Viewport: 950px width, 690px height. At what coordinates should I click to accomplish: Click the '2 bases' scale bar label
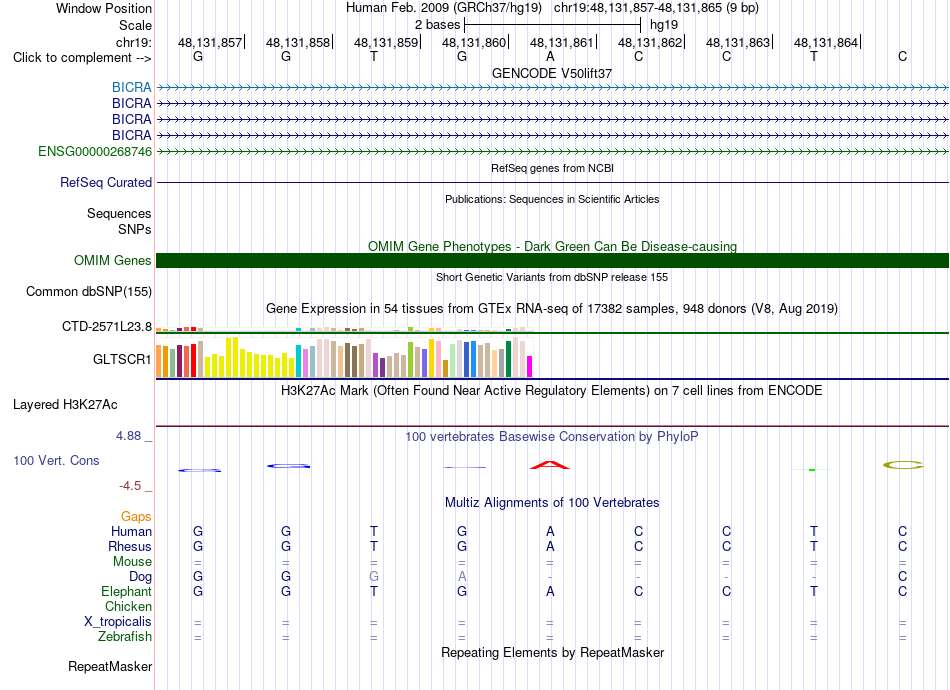(437, 25)
